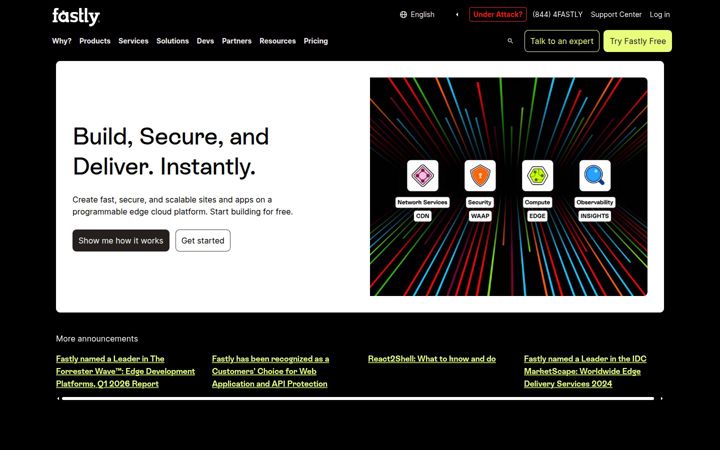Open the Resources menu
Image resolution: width=720 pixels, height=450 pixels.
pyautogui.click(x=277, y=41)
